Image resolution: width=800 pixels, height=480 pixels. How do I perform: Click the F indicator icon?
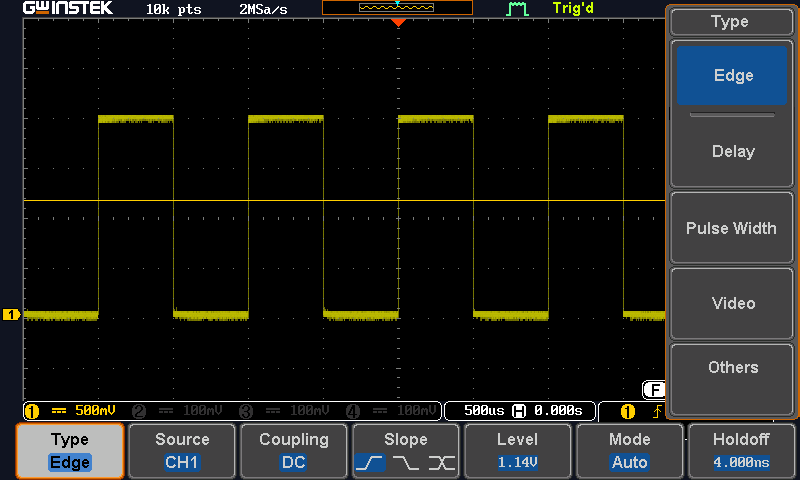click(654, 389)
